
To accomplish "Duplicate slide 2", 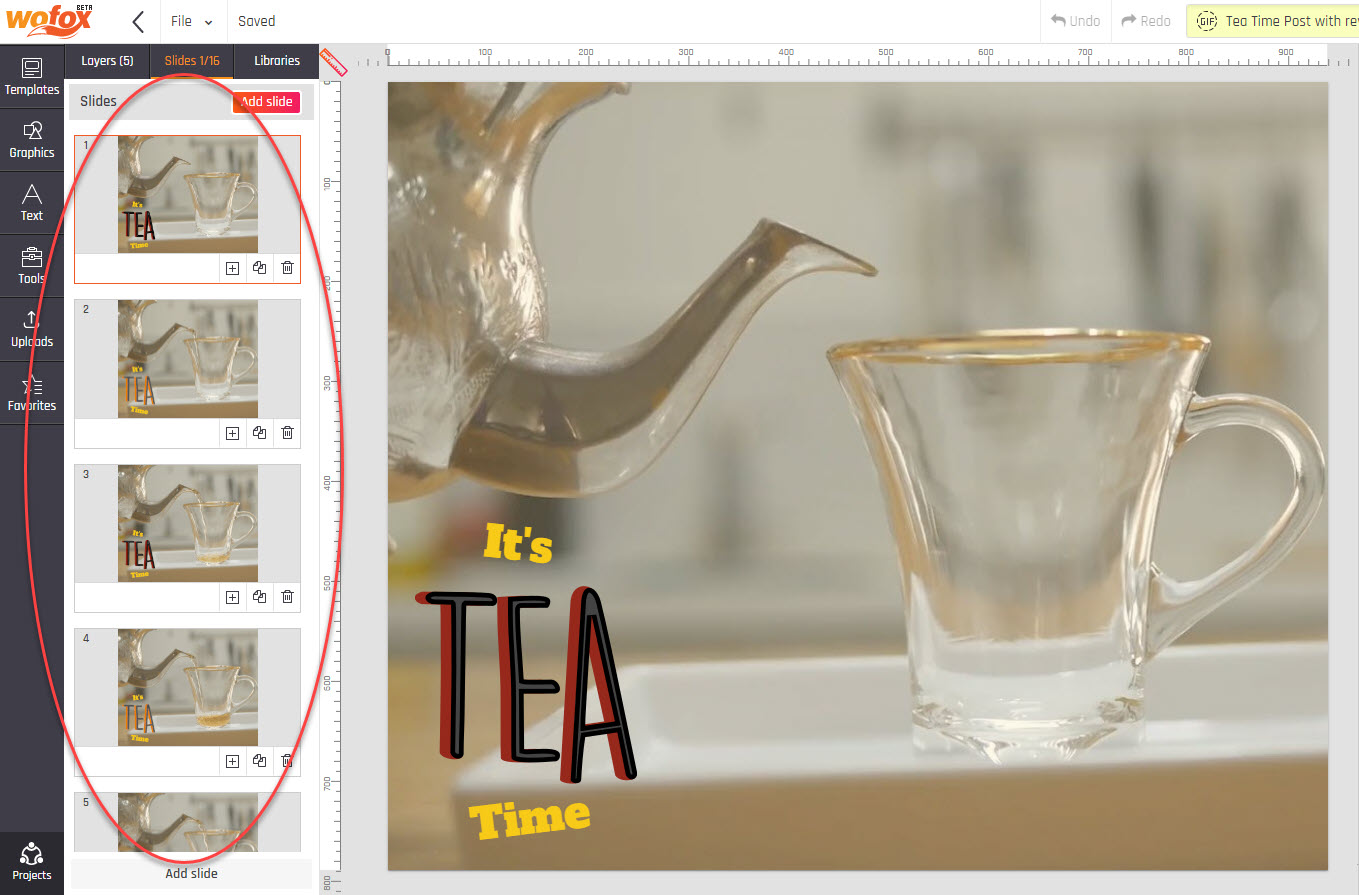I will point(260,433).
